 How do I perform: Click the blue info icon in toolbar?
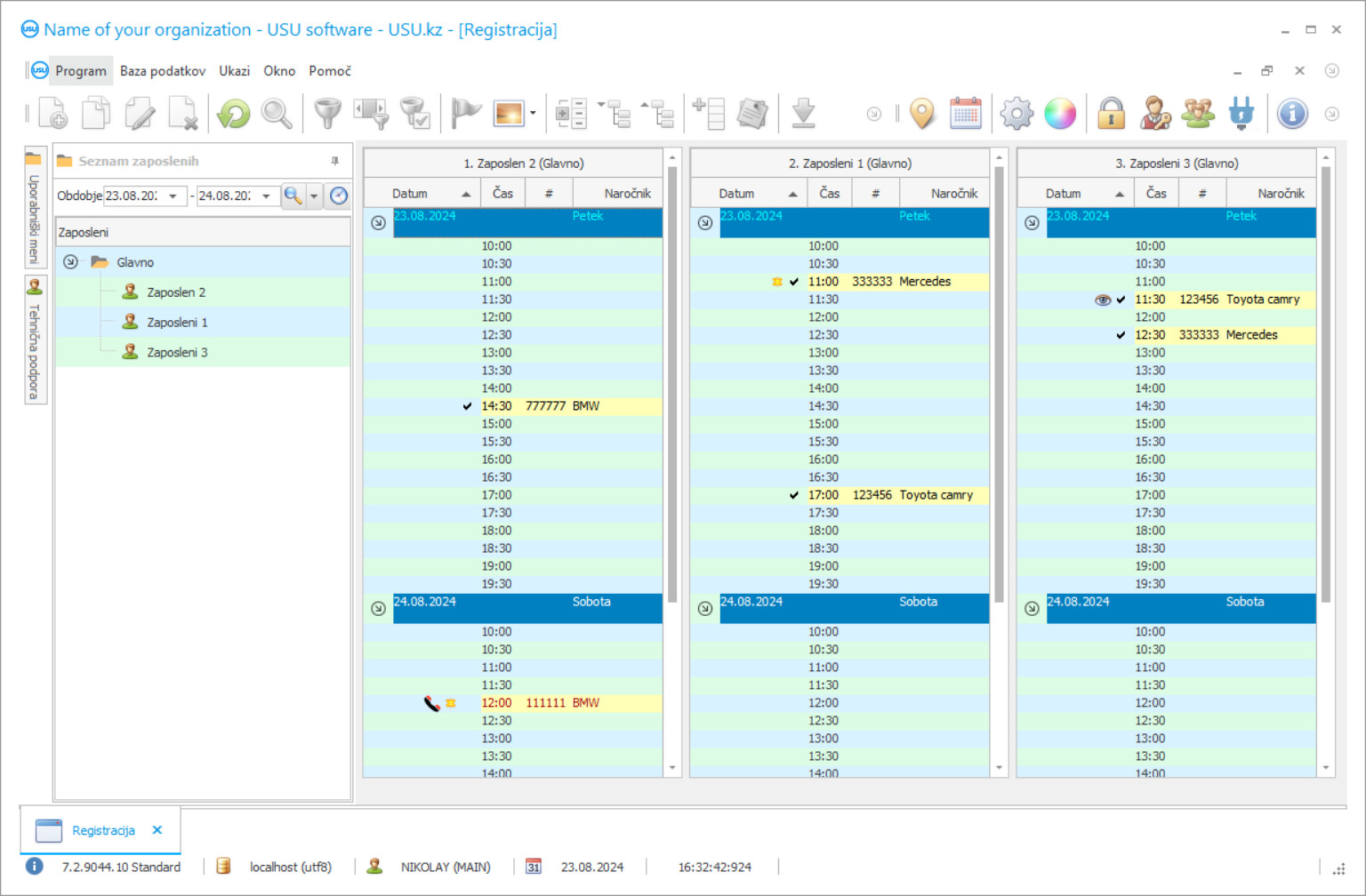[x=1291, y=114]
